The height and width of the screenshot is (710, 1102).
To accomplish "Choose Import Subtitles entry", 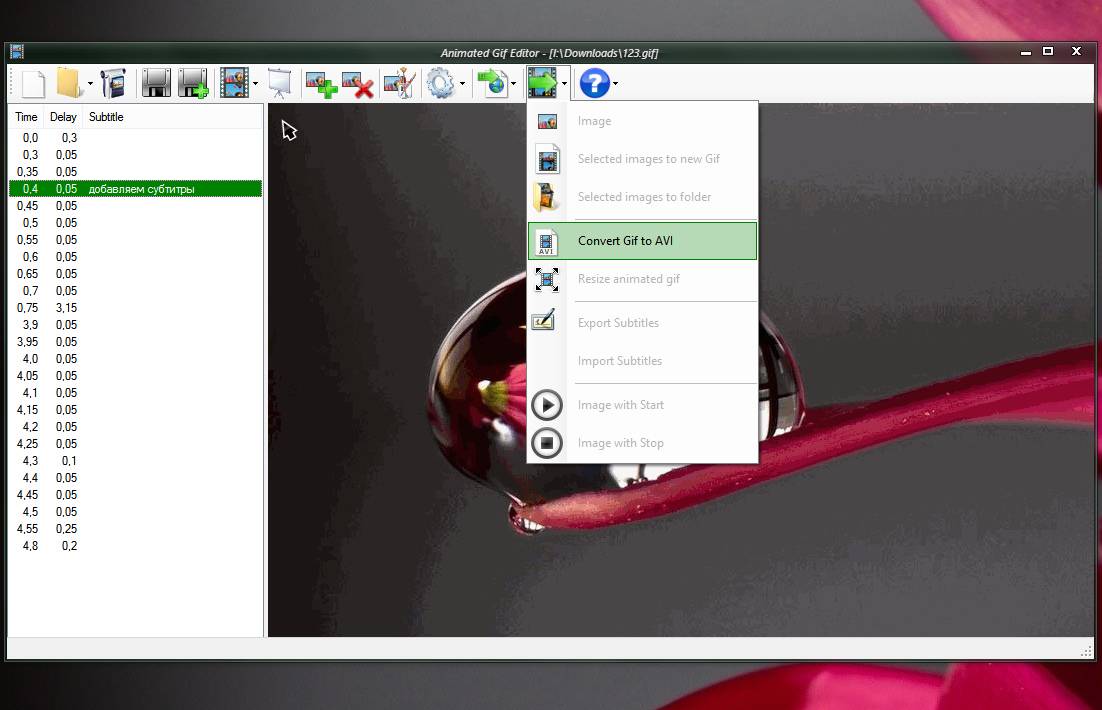I will (x=642, y=361).
